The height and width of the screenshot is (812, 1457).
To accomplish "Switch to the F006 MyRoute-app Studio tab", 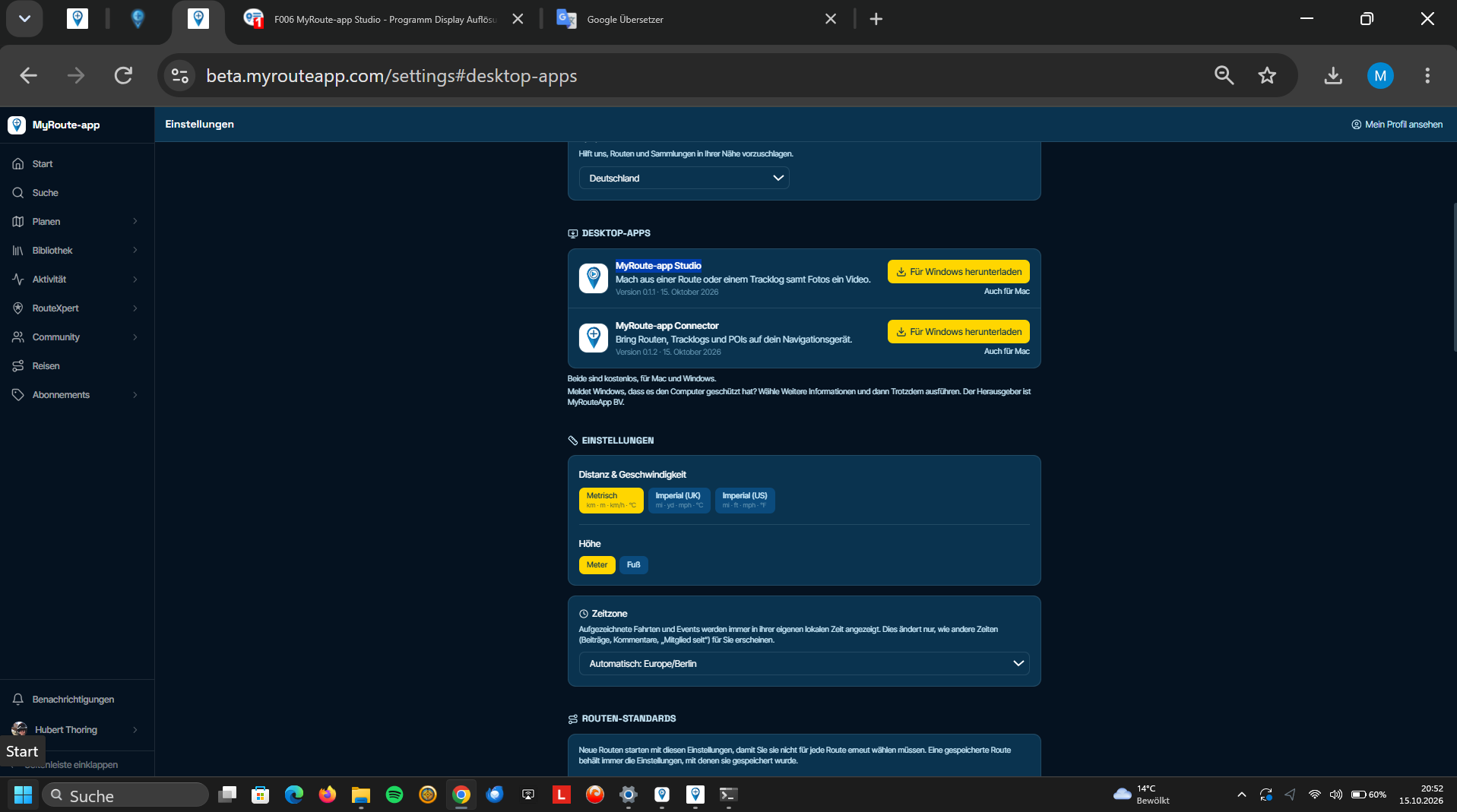I will [384, 19].
